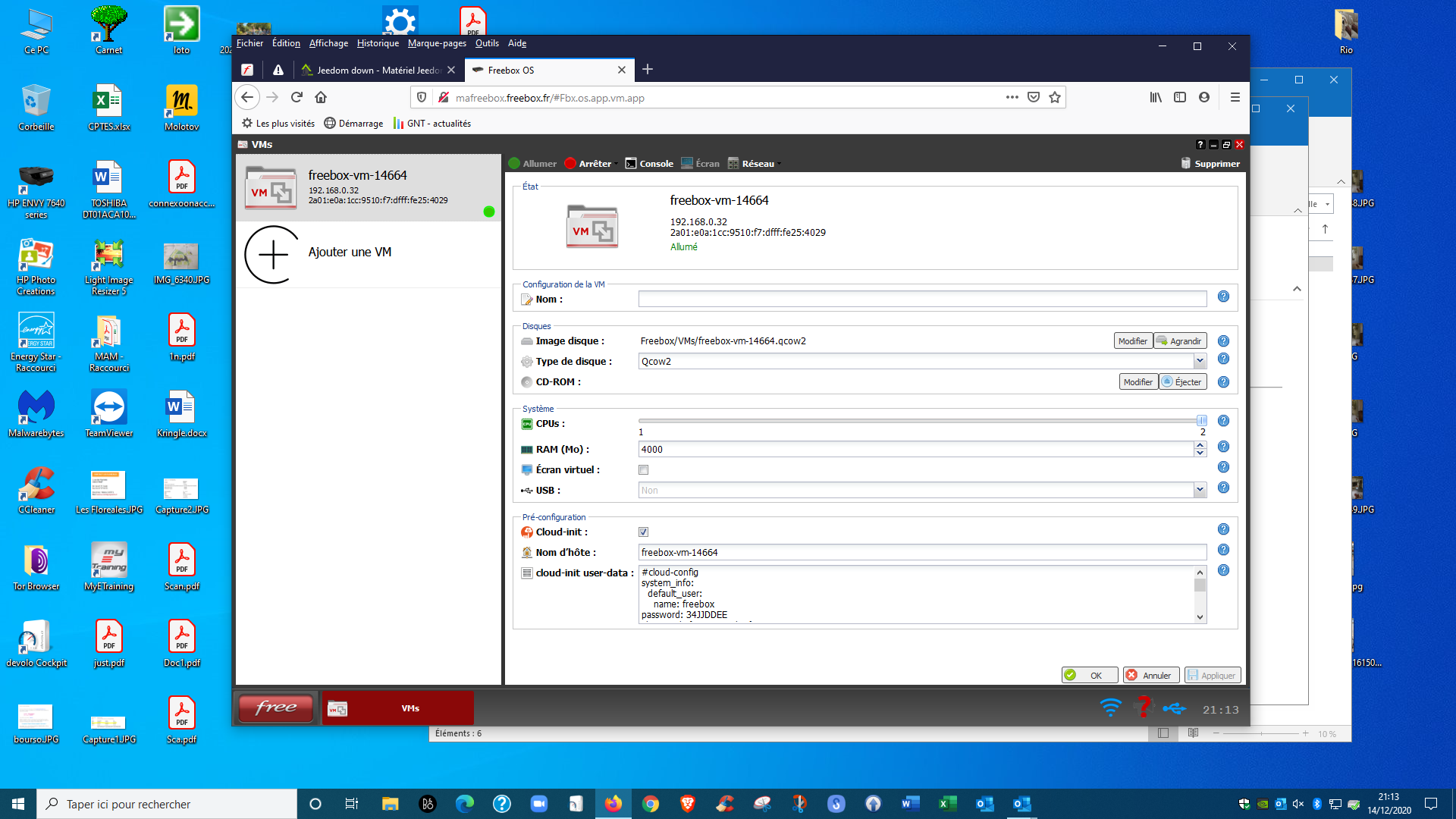Click the red Arrêter stop icon
Image resolution: width=1456 pixels, height=819 pixels.
tap(570, 163)
